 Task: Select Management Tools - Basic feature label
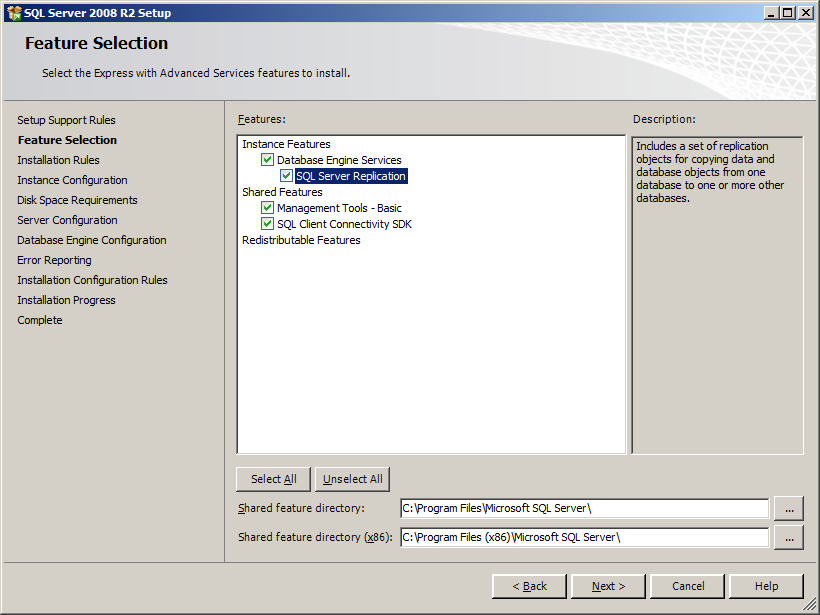tap(339, 208)
